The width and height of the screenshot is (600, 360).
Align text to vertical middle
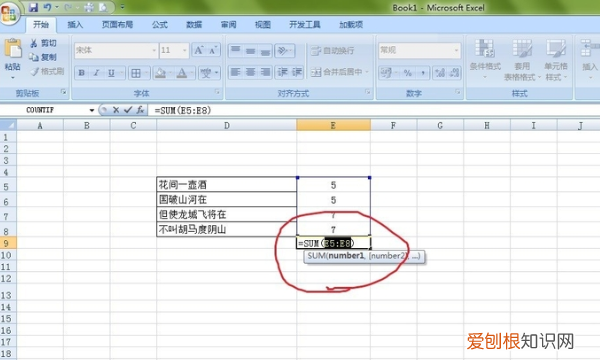coord(250,50)
